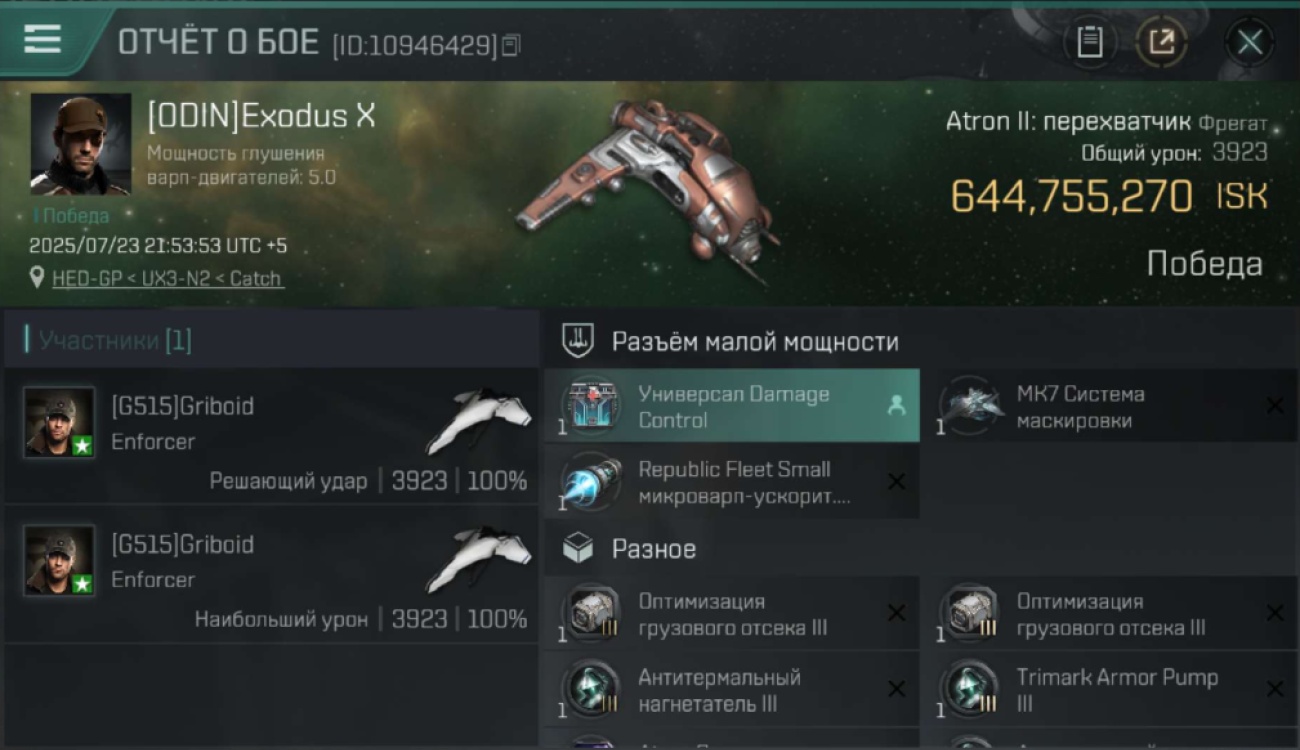Select the Антитермальный нагнетатель III rig
This screenshot has height=750, width=1300.
pyautogui.click(x=732, y=690)
